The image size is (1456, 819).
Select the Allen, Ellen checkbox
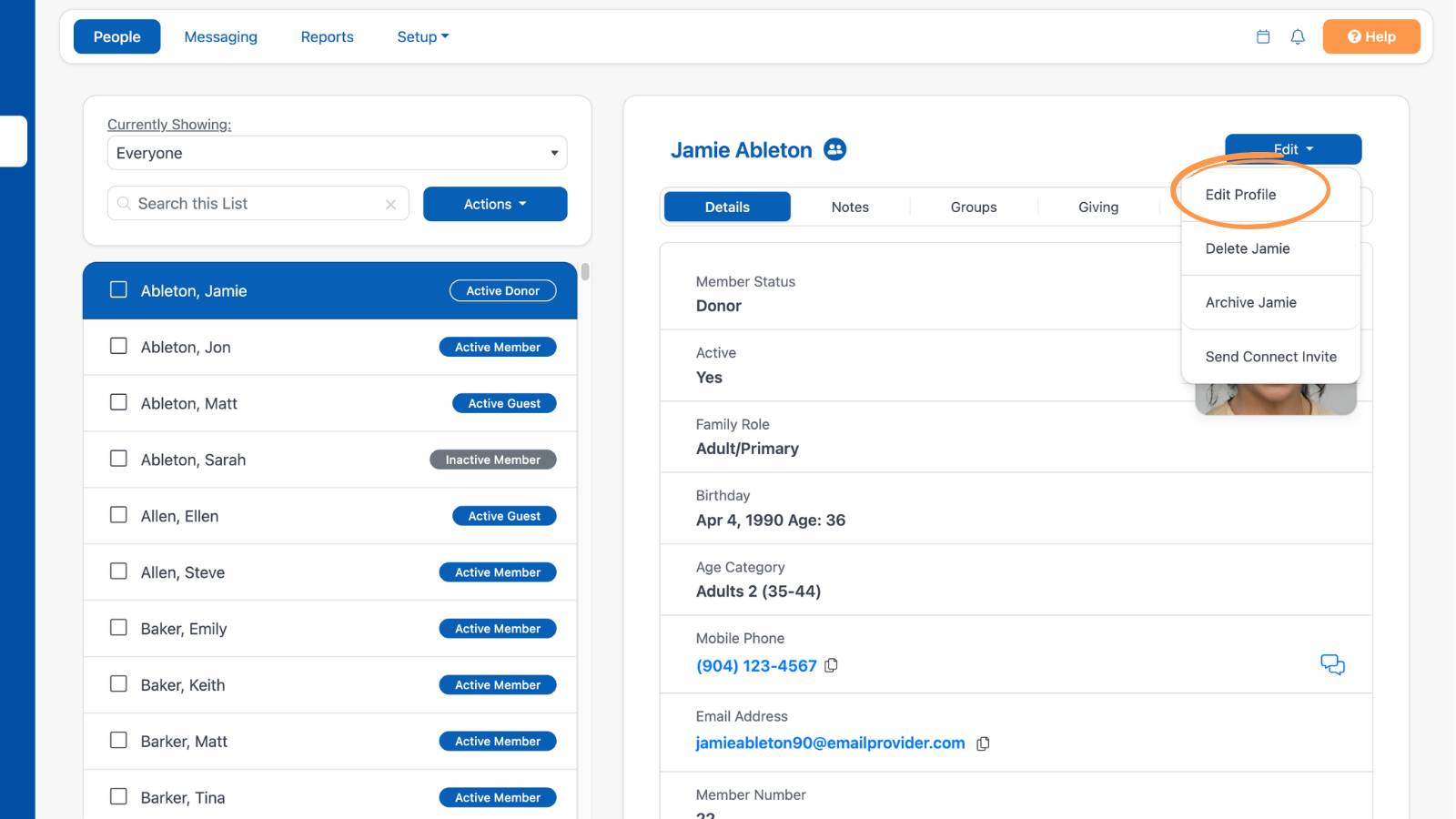tap(118, 515)
